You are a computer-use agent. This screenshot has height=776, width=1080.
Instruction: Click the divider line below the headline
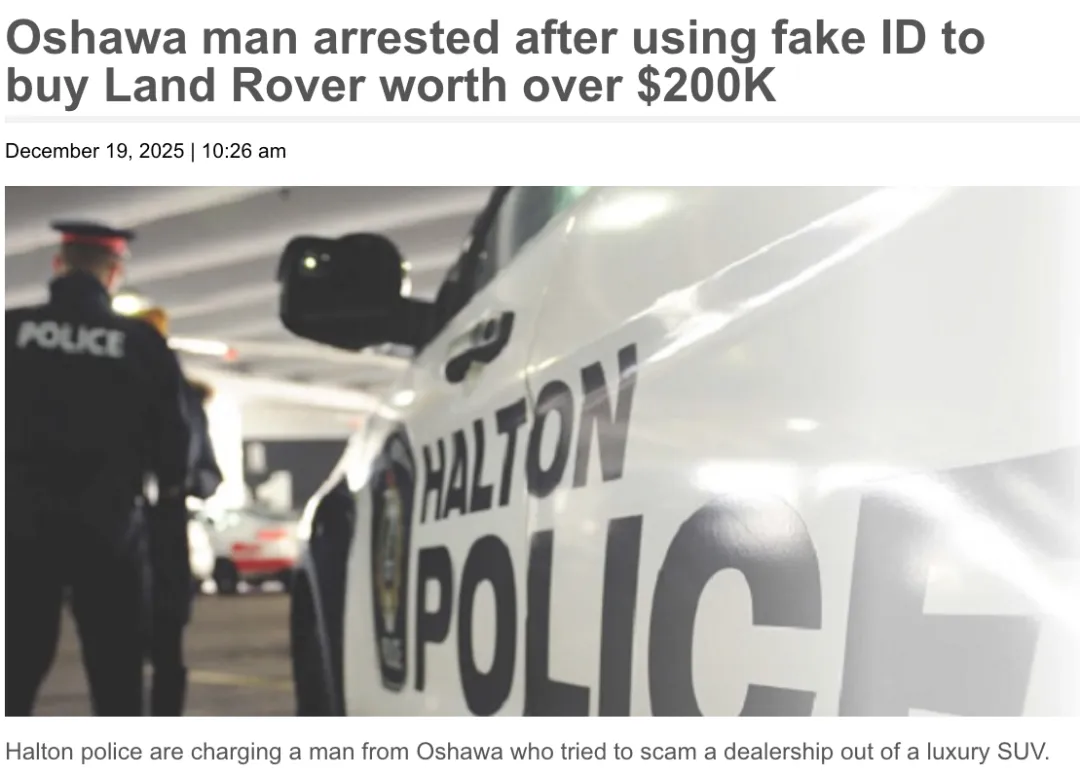point(542,120)
